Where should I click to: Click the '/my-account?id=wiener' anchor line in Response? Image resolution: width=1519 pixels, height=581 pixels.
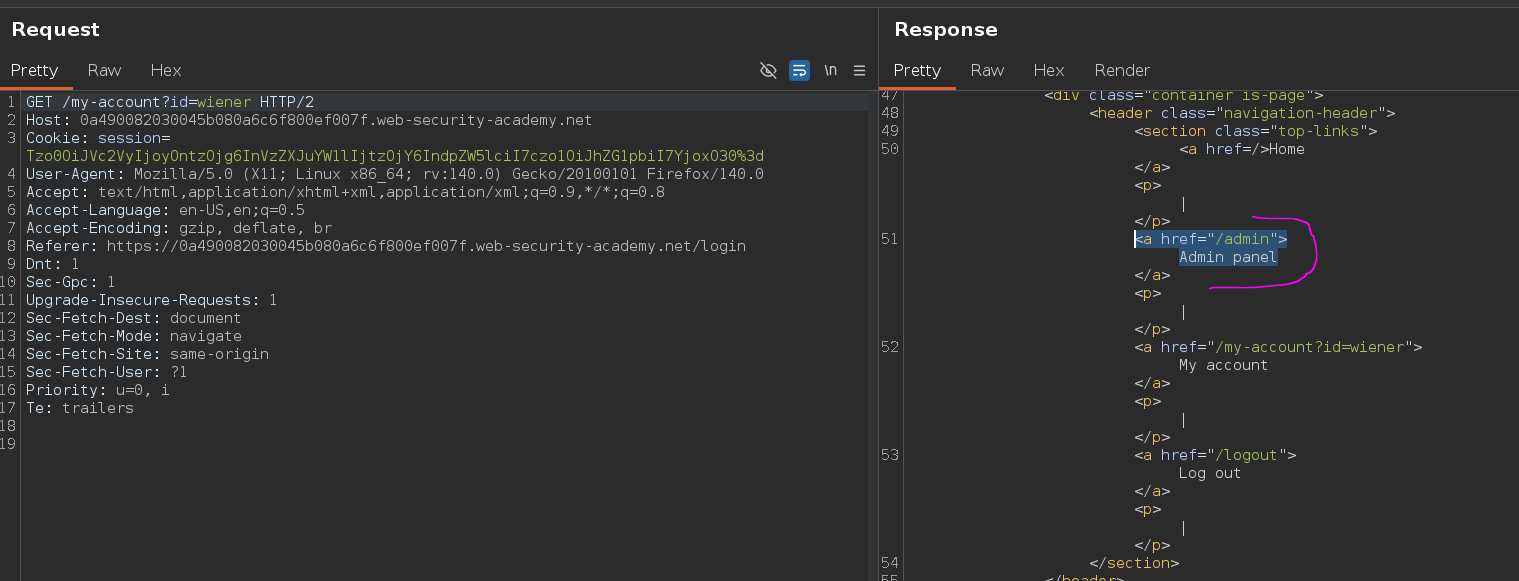coord(1278,347)
